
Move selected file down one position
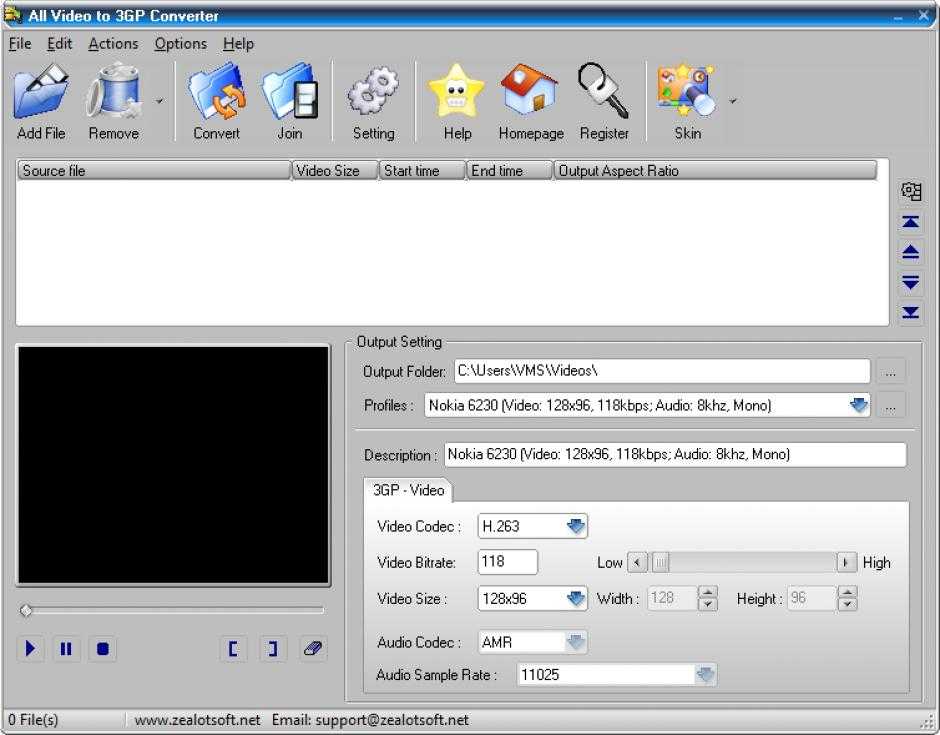911,282
